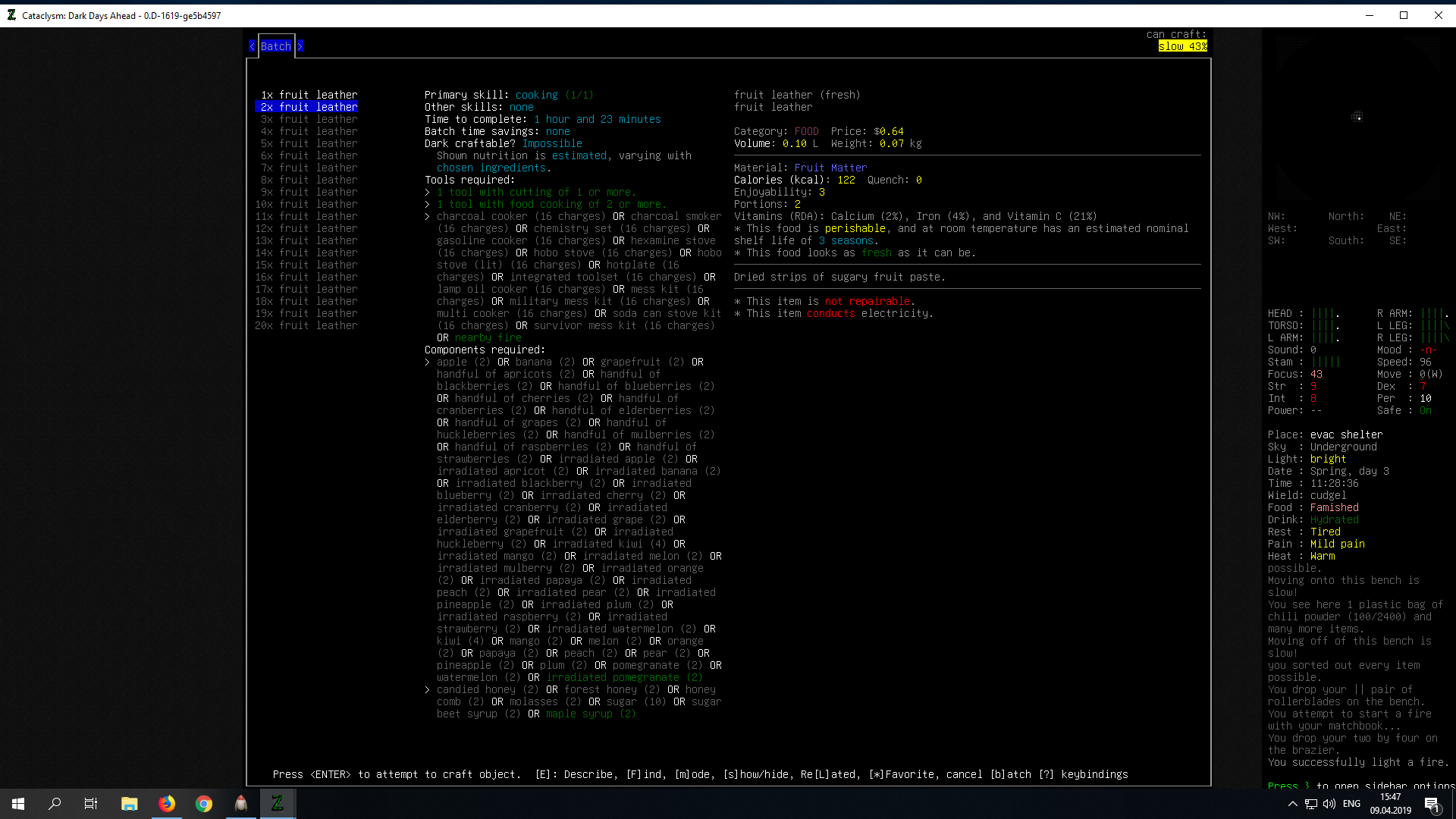Select Cataclysm DDA taskbar icon
The height and width of the screenshot is (819, 1456).
click(278, 804)
